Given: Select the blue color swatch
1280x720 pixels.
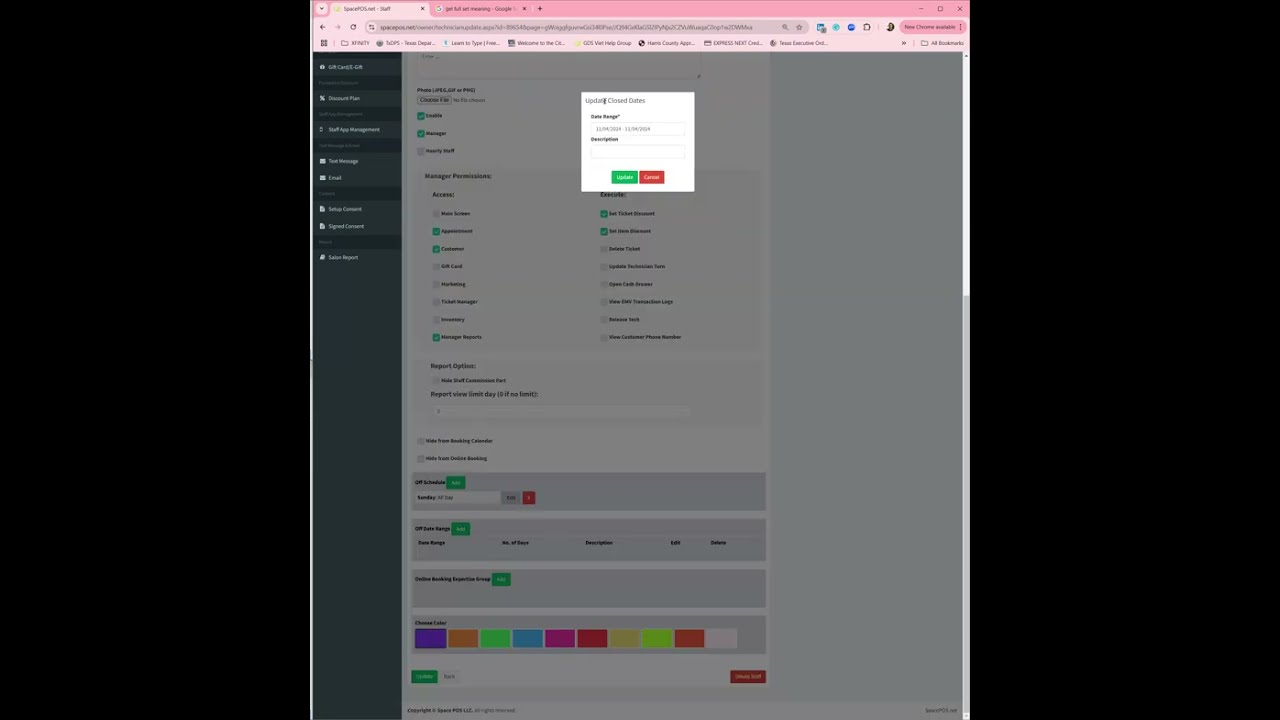Looking at the screenshot, I should [x=527, y=638].
